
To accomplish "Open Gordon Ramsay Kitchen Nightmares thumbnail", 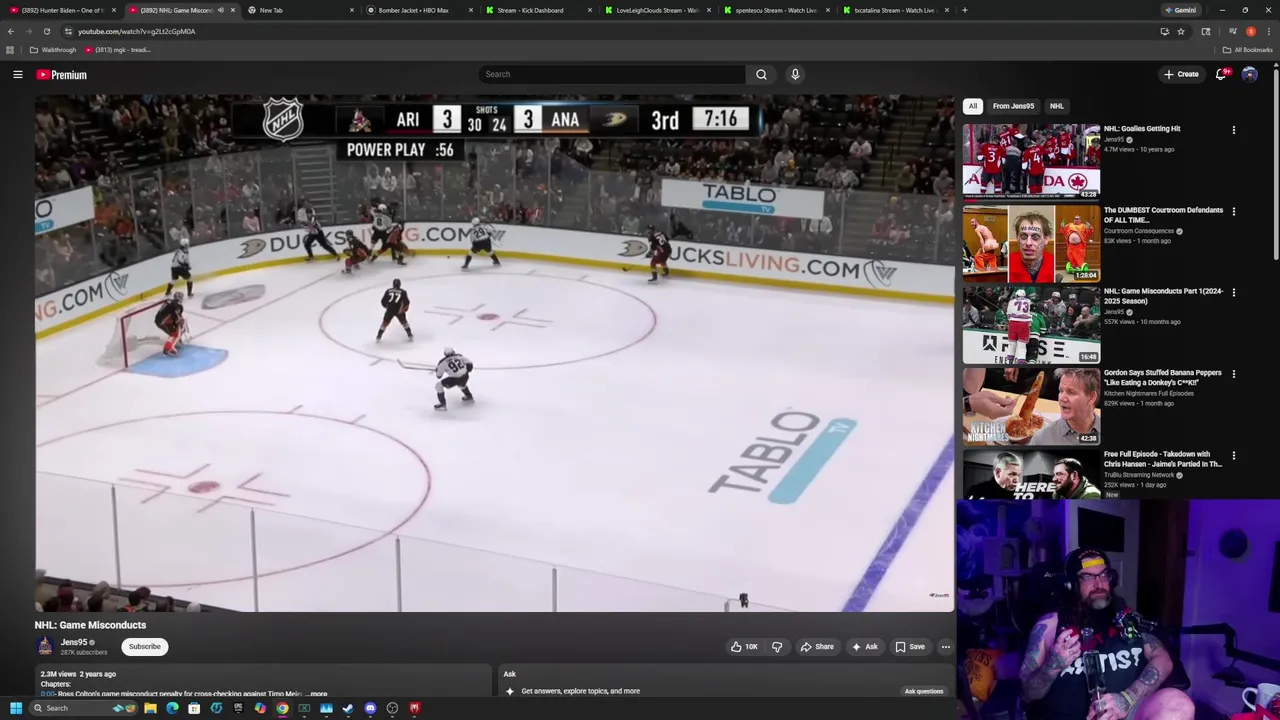I will point(1031,406).
